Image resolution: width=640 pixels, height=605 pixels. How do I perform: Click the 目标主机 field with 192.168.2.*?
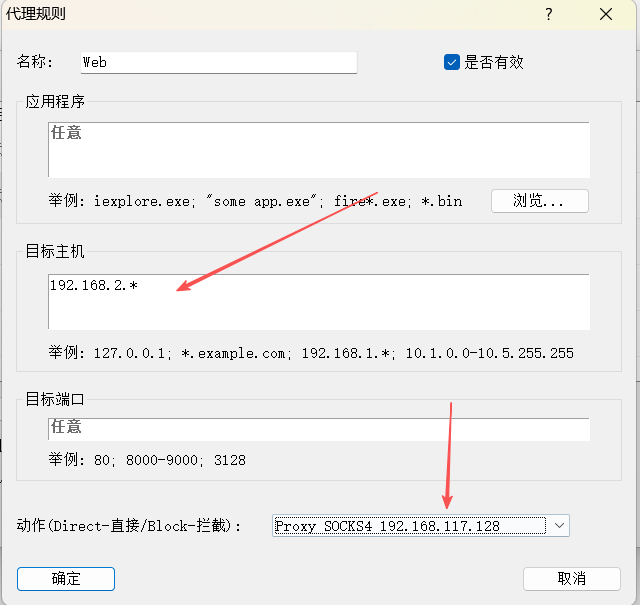coord(319,302)
